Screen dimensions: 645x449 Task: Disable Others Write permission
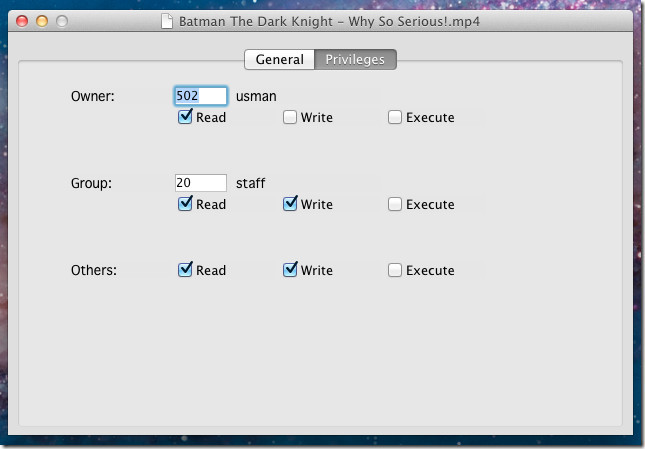290,269
